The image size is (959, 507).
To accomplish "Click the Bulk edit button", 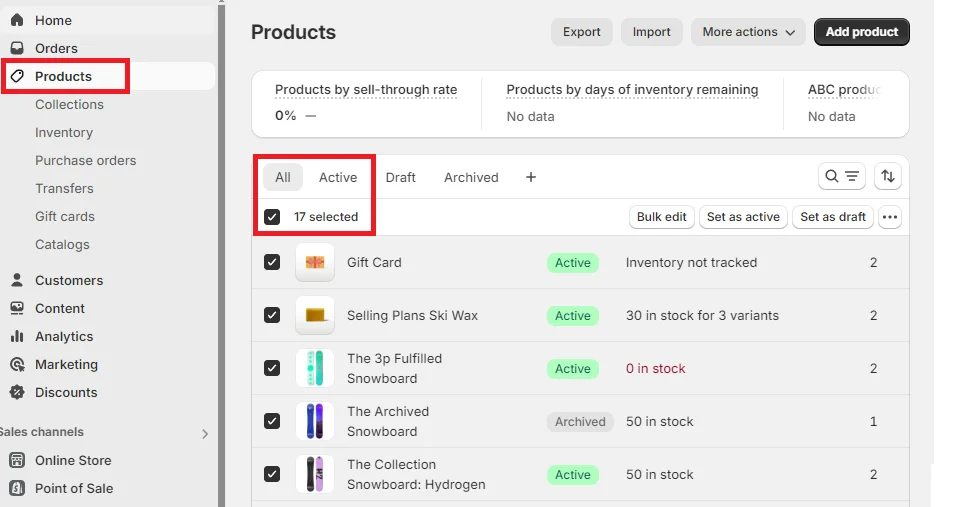I will point(662,217).
